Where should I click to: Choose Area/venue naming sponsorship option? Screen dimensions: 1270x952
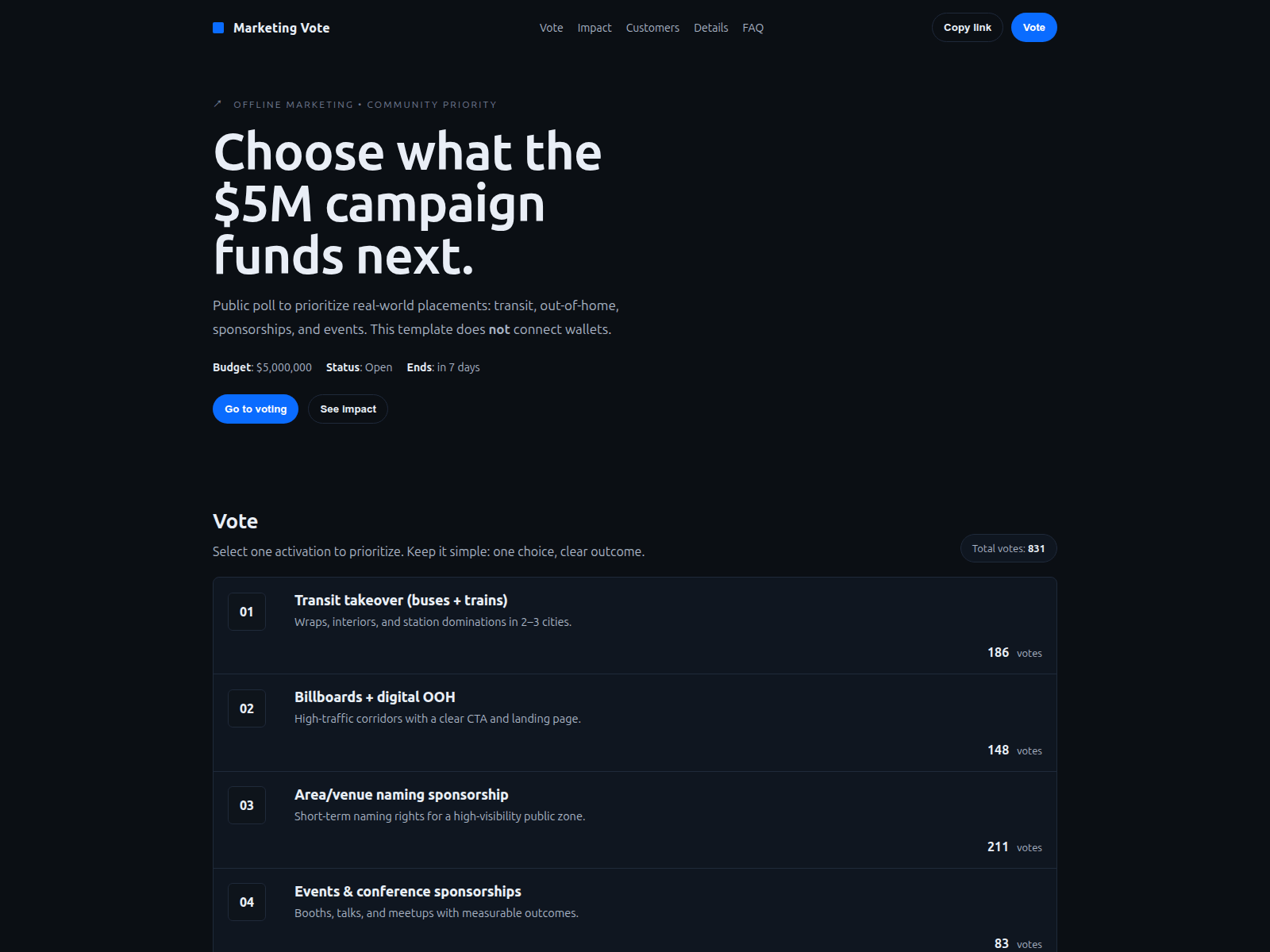635,820
